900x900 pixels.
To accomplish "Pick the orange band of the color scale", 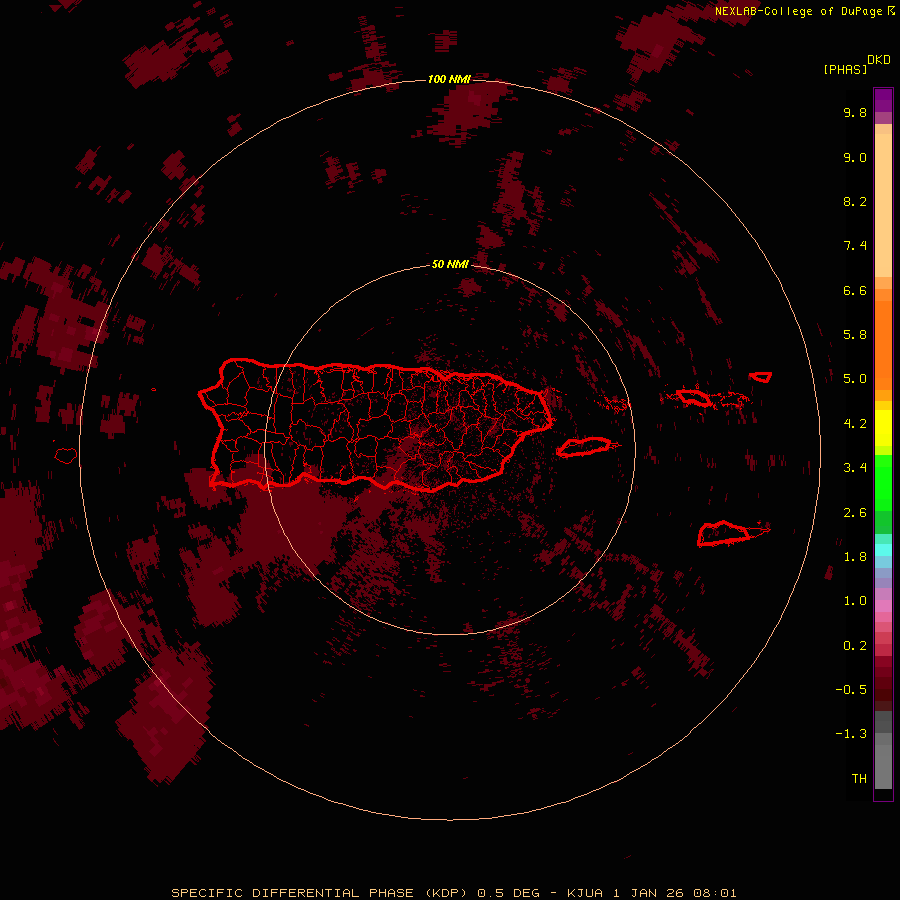I will 883,345.
